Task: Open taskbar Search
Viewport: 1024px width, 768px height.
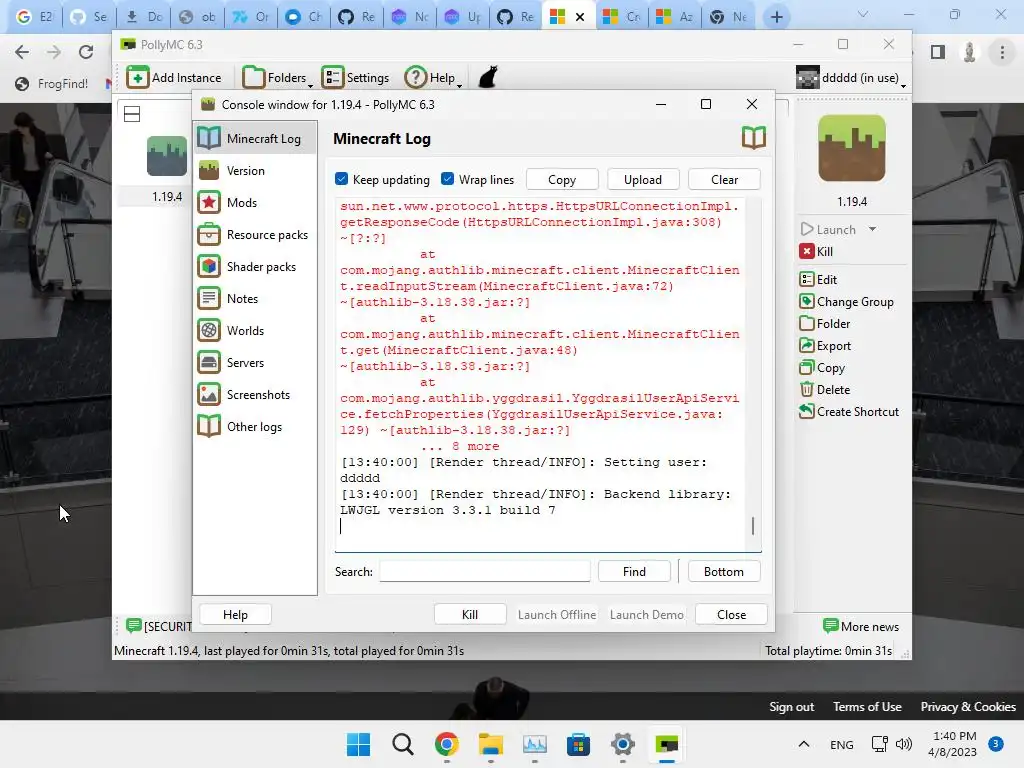Action: [x=403, y=744]
